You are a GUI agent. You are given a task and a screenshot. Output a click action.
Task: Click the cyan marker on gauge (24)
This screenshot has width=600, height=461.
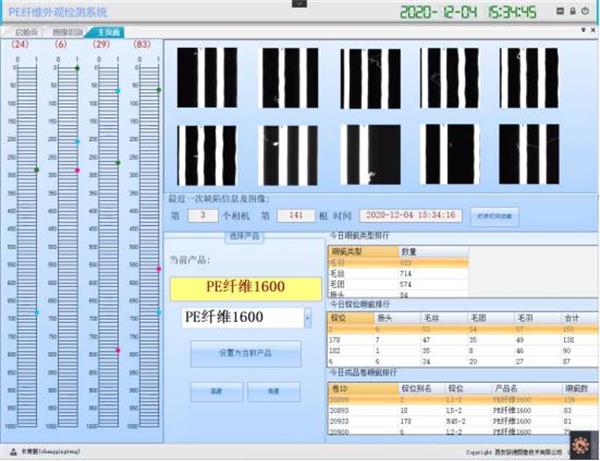37,313
